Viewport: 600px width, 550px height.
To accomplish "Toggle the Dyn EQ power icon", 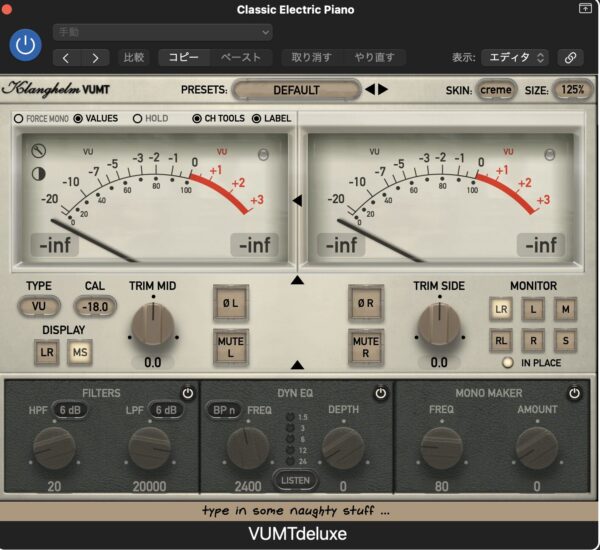I will coord(380,394).
